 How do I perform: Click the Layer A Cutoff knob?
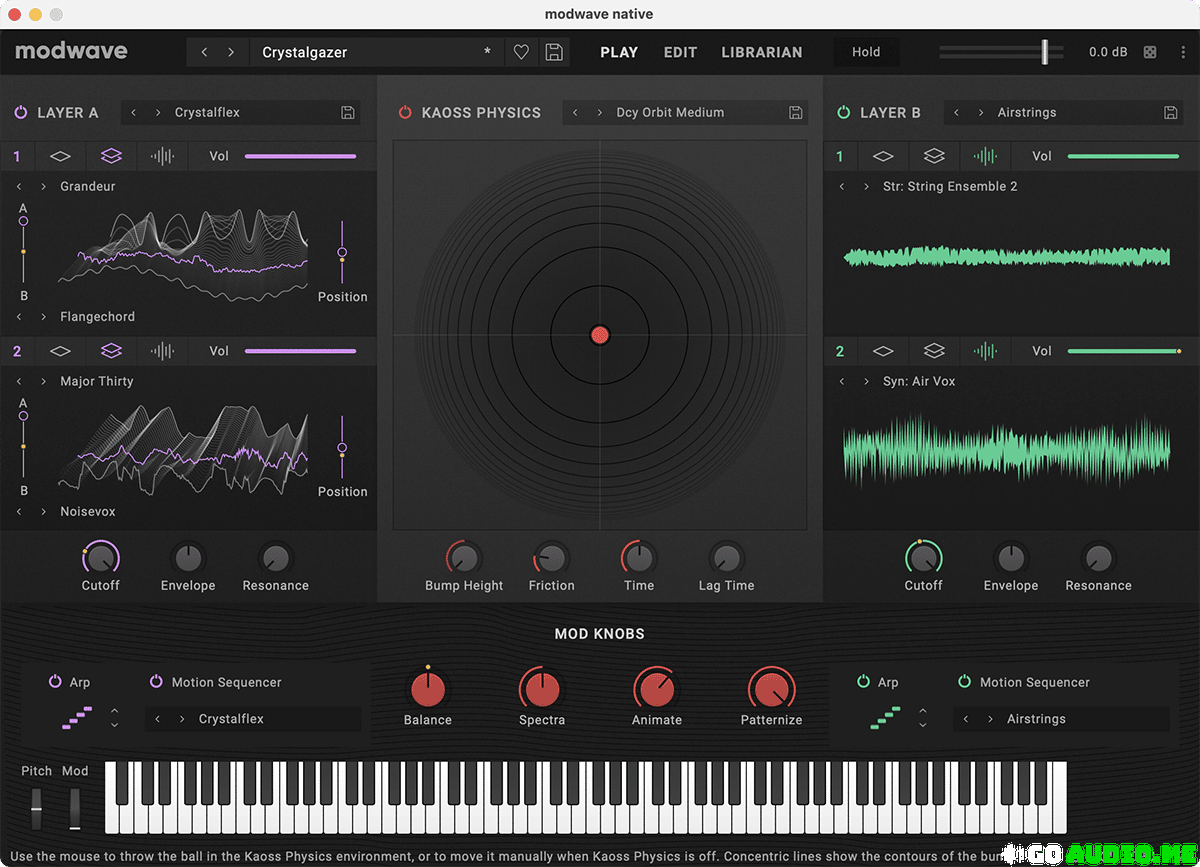pos(101,557)
